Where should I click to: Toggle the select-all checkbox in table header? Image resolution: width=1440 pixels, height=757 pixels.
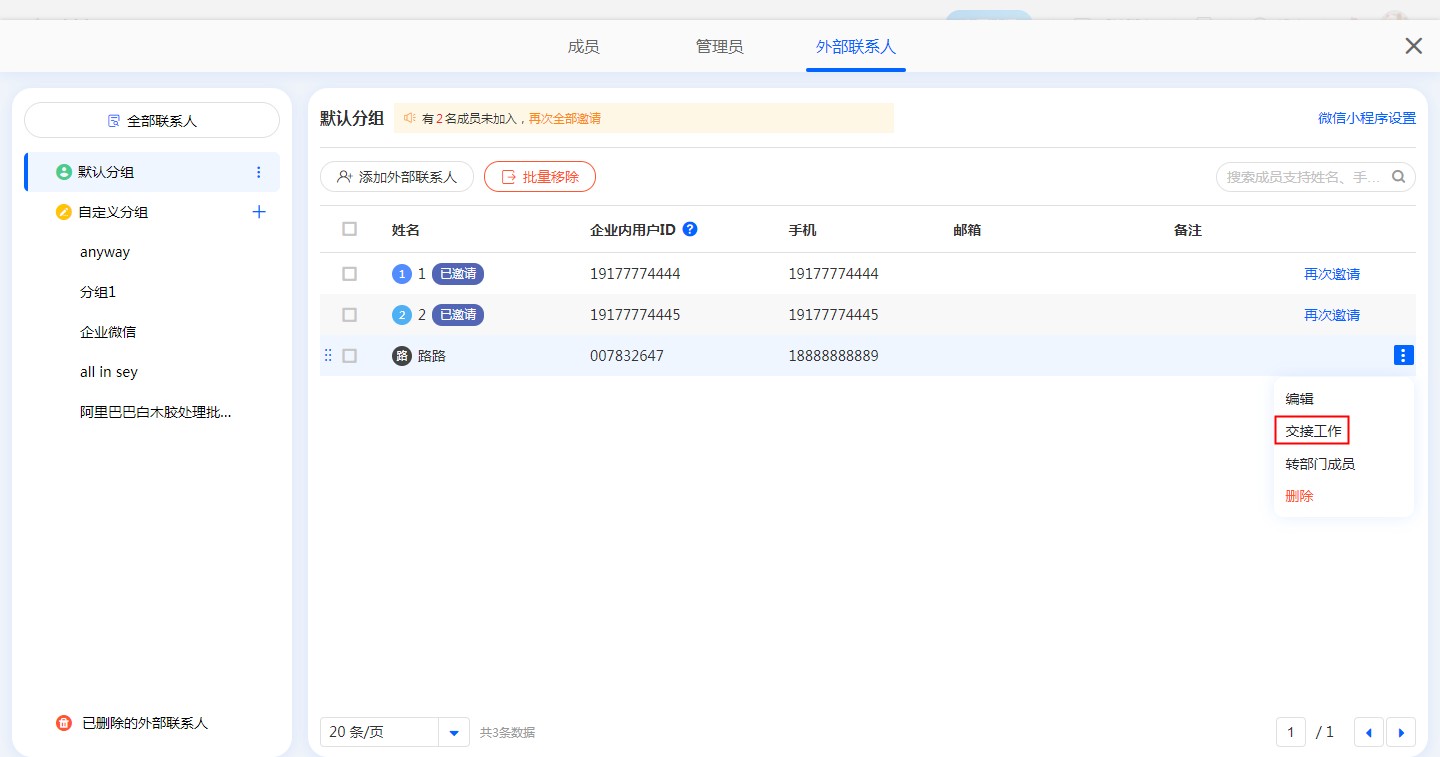coord(349,229)
